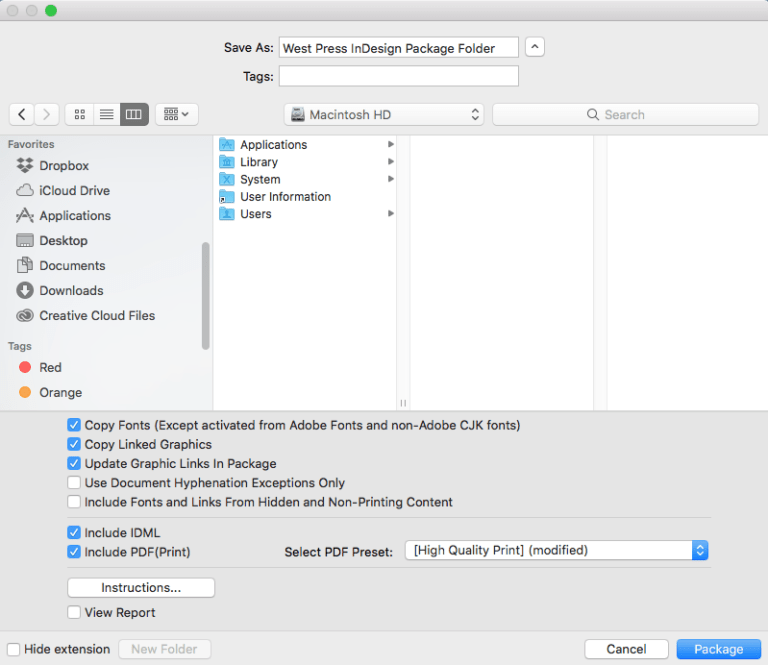Click the green zoom window button

[51, 10]
